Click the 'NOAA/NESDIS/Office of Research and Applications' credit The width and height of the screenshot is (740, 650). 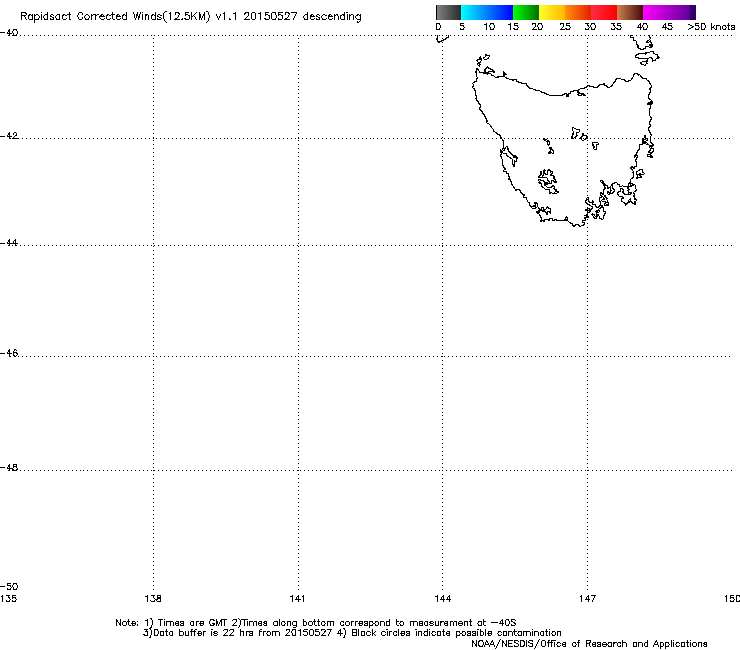pyautogui.click(x=589, y=644)
